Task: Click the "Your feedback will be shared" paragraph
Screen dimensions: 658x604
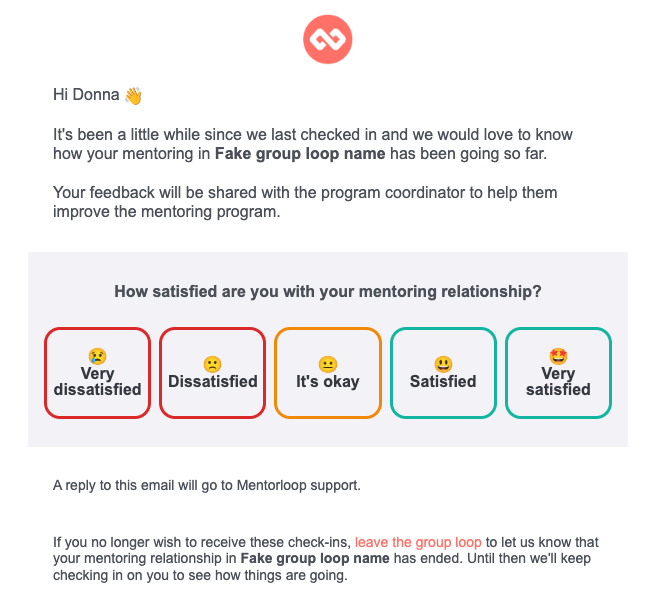Action: point(305,200)
